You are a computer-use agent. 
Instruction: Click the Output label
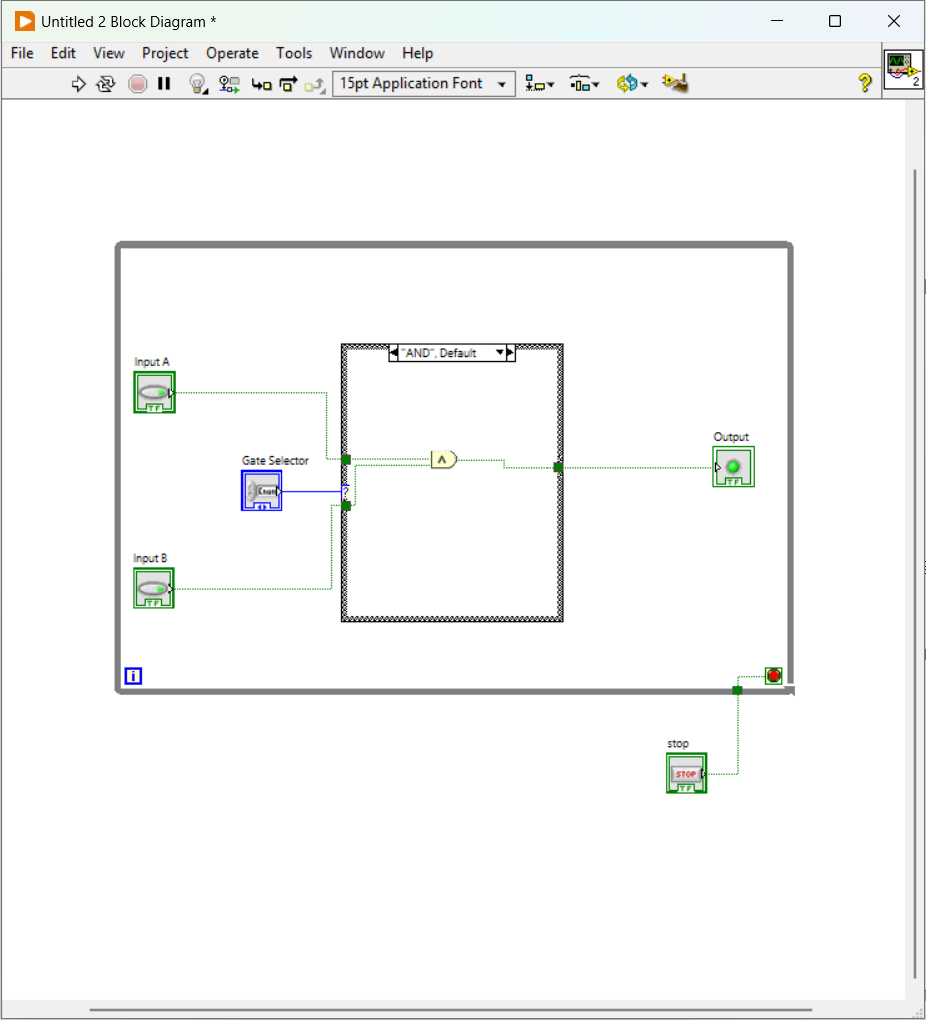point(731,437)
